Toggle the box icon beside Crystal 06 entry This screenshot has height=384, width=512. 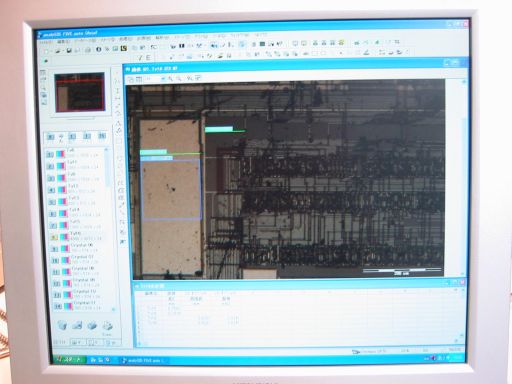55,249
